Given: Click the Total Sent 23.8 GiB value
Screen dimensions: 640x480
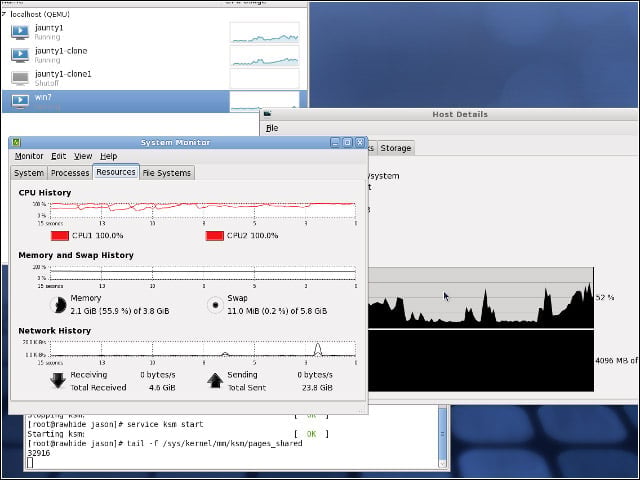Looking at the screenshot, I should [317, 387].
